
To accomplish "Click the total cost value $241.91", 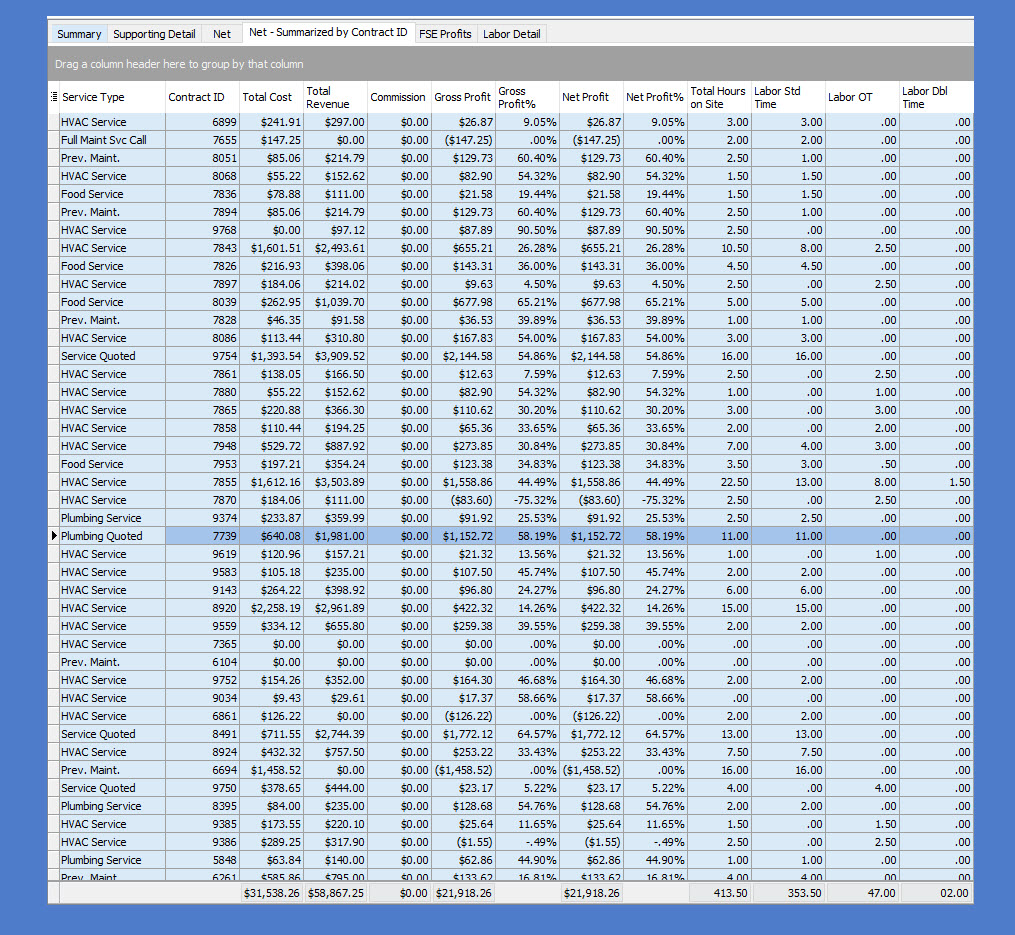I will tap(271, 122).
